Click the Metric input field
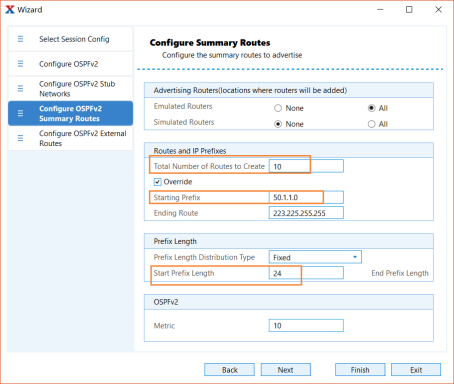The image size is (454, 384). (x=306, y=325)
